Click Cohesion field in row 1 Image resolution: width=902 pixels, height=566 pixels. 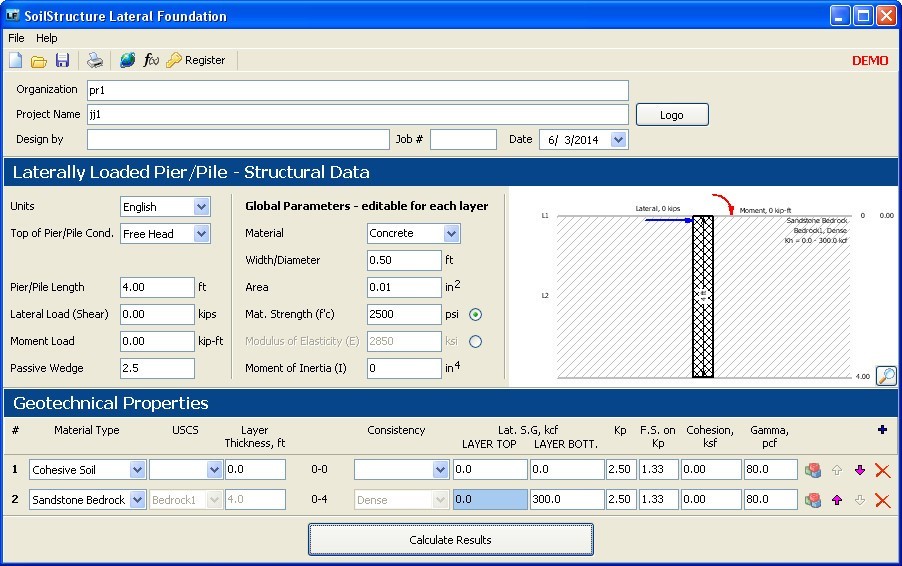coord(710,469)
